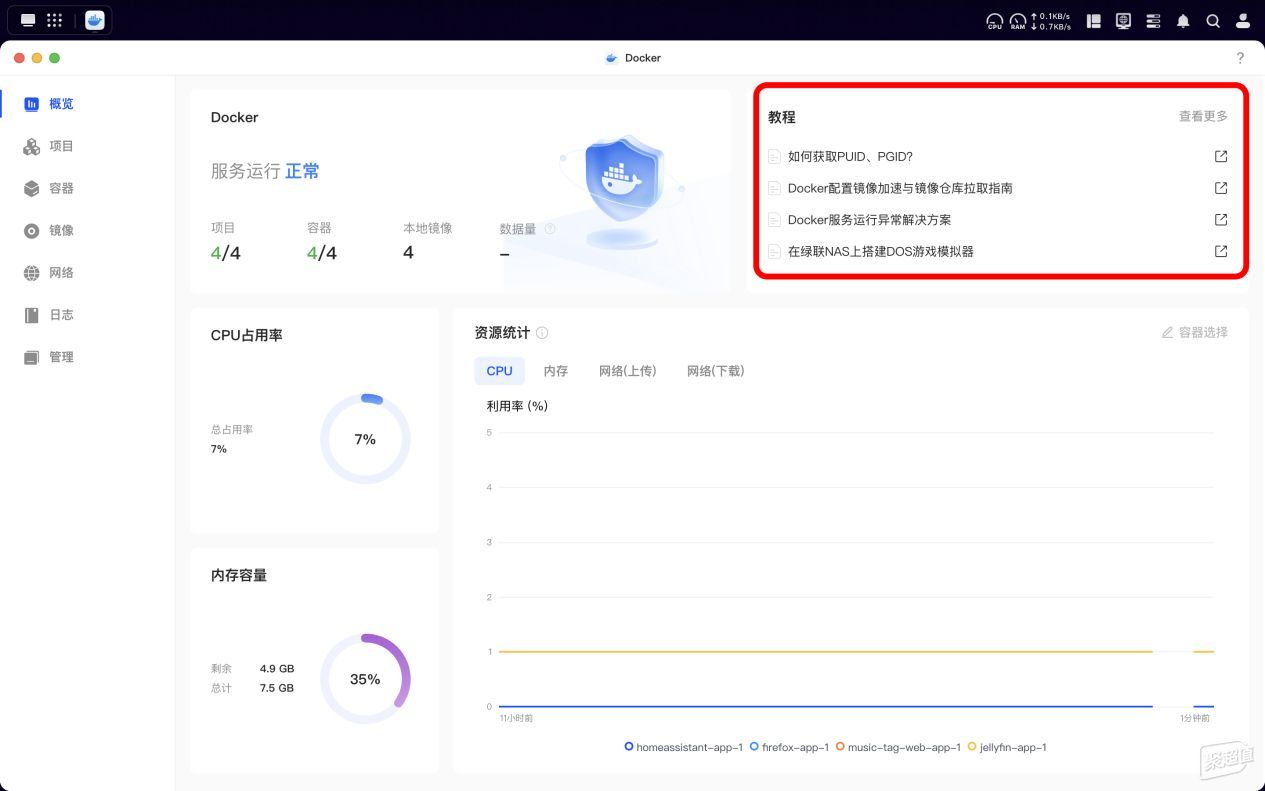
Task: Click the RAM gauge in system tray
Action: coord(1017,21)
